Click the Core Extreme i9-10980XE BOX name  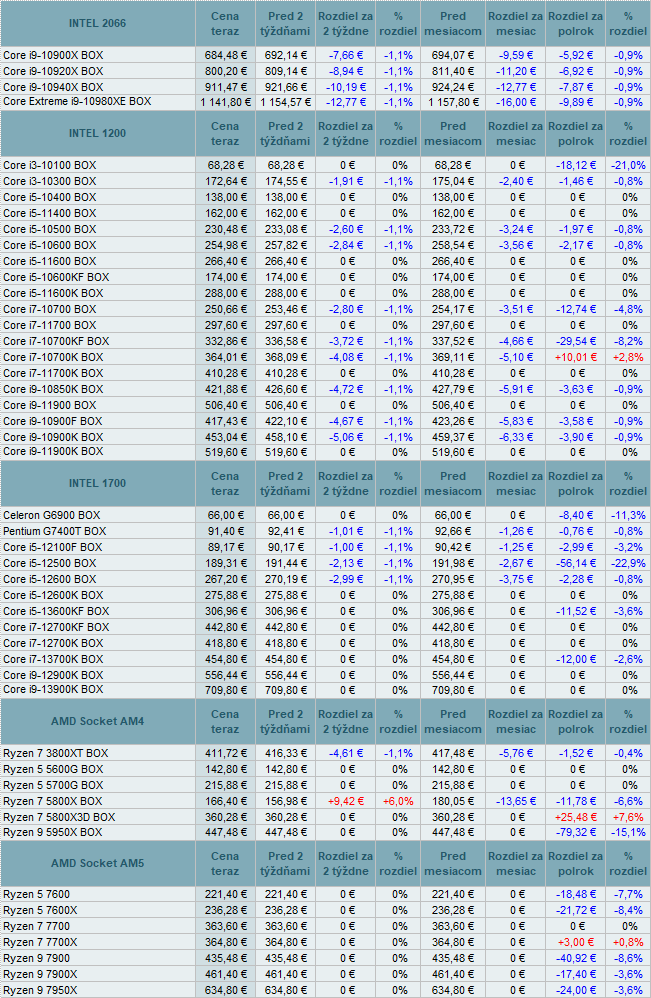pos(77,102)
